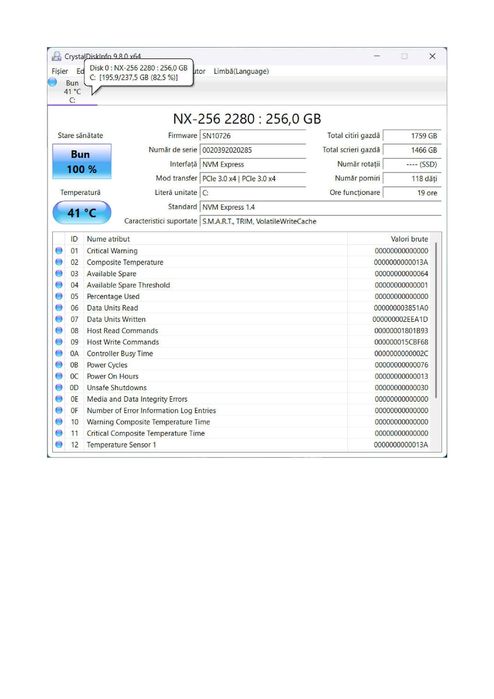The height and width of the screenshot is (699, 494).
Task: Click the disk title NX-256 2280 : 256,0 GB
Action: click(247, 119)
